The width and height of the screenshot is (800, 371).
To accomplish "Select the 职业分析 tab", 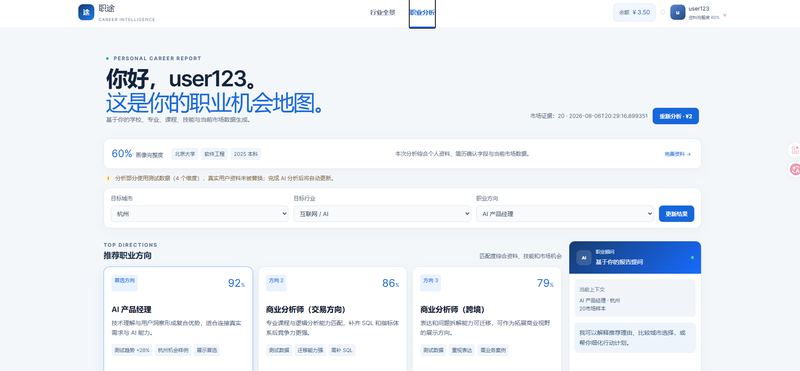I will [422, 13].
